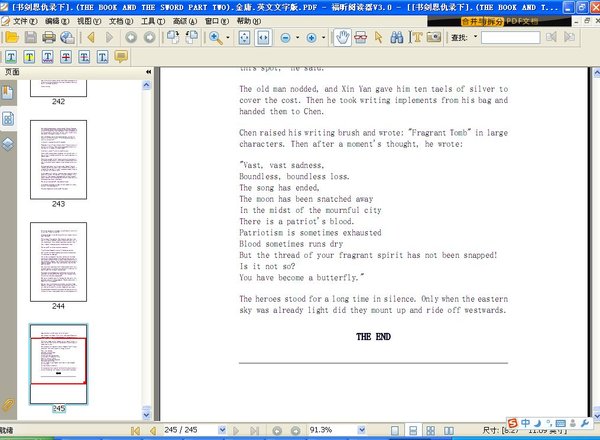Viewport: 600px width, 440px height.
Task: Open the 文档 Document menu
Action: (x=121, y=21)
